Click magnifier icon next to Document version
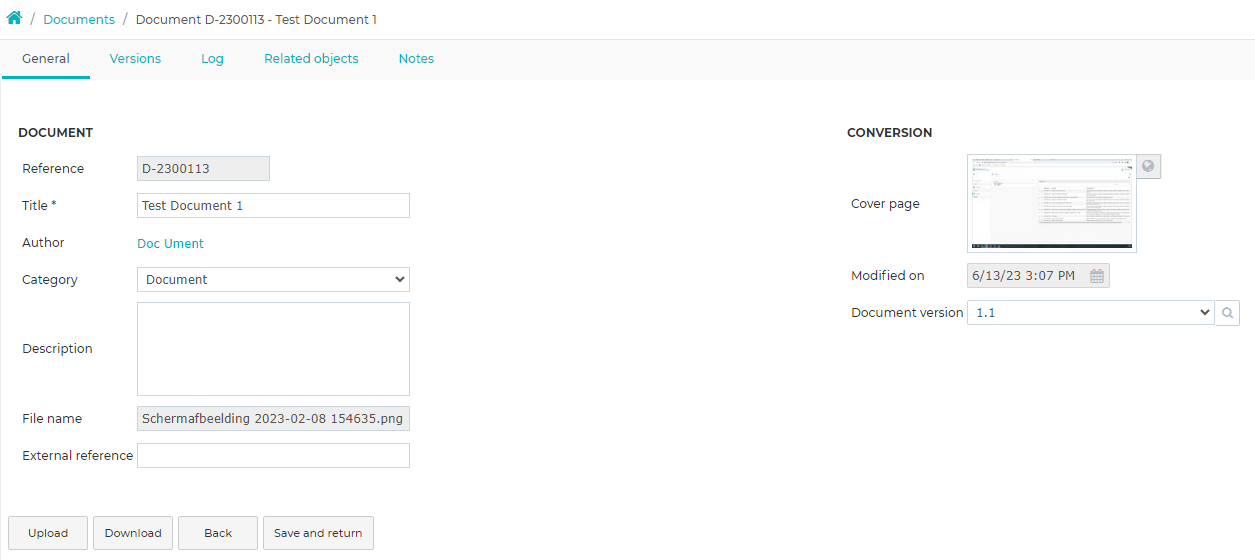1255x560 pixels. 1228,313
